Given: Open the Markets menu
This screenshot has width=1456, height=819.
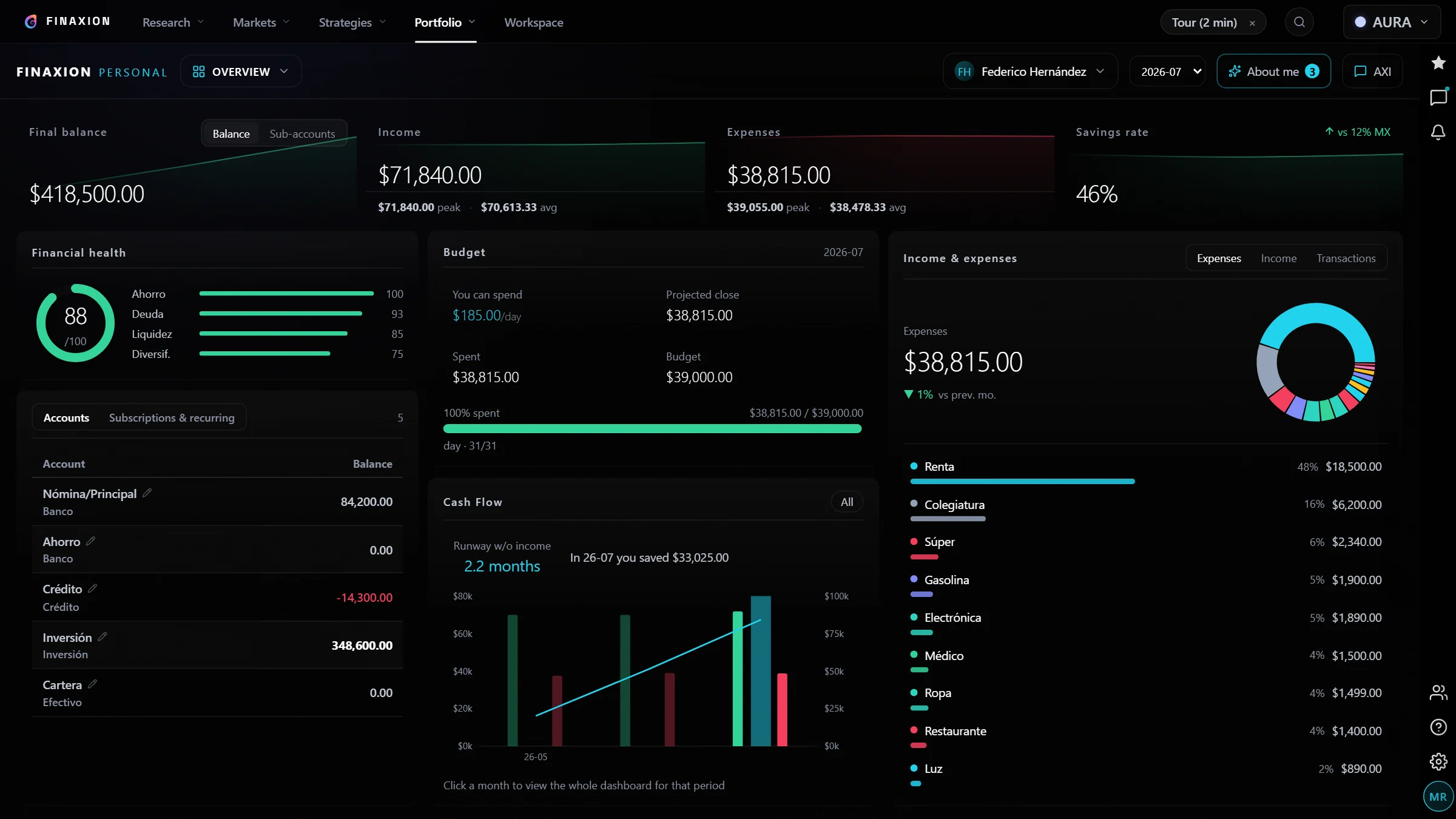Looking at the screenshot, I should (261, 22).
